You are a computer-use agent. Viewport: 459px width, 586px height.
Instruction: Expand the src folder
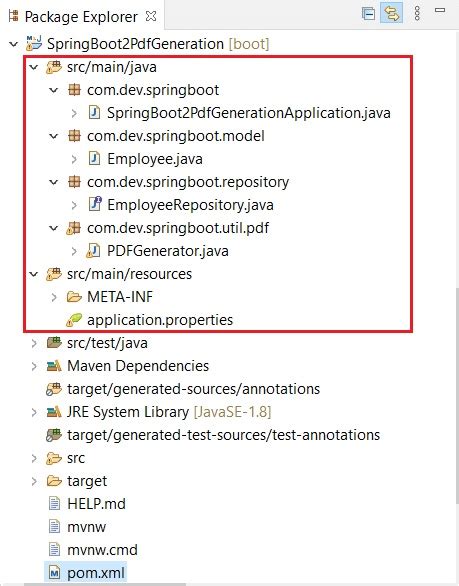coord(34,458)
